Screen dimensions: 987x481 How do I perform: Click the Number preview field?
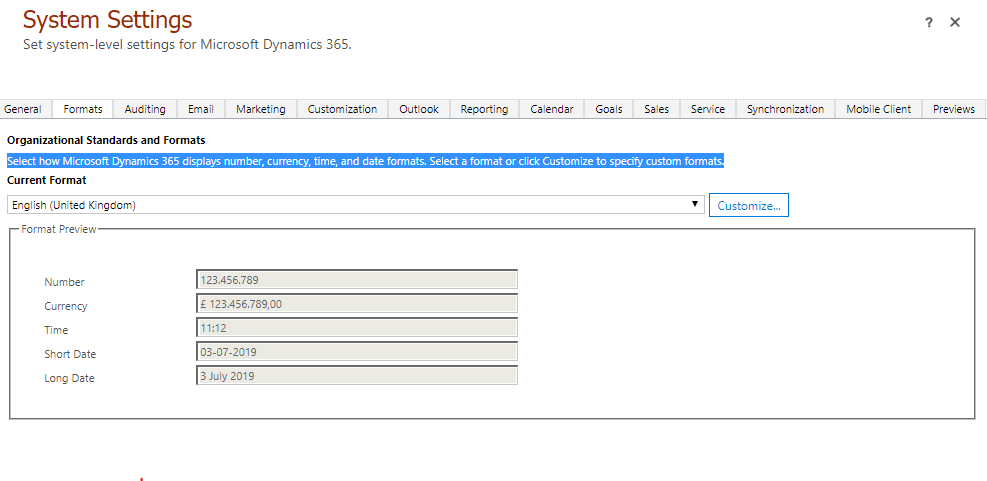[357, 279]
